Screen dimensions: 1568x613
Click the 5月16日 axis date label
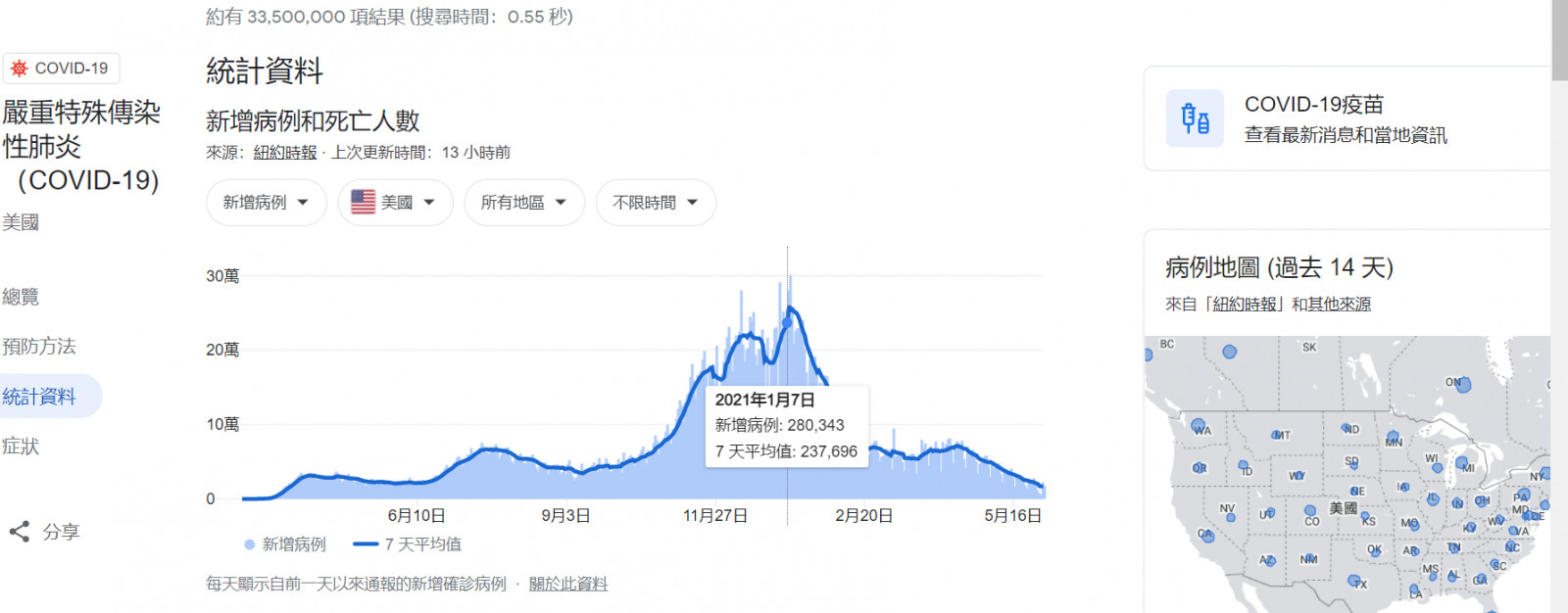pyautogui.click(x=1012, y=516)
